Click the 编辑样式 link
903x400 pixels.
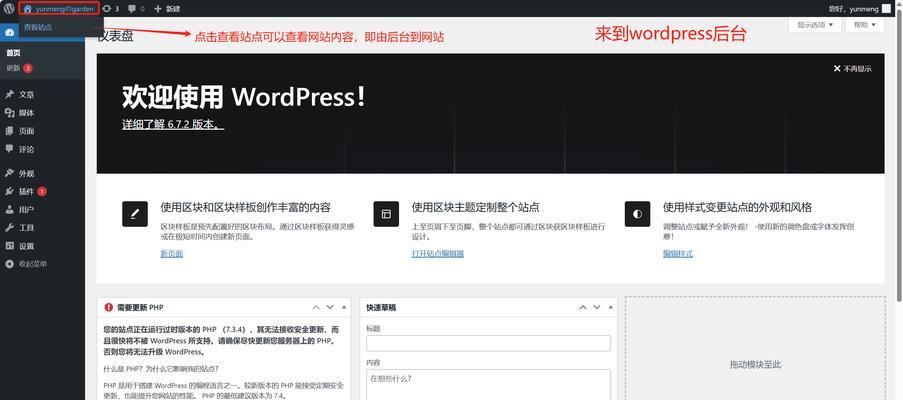(678, 254)
